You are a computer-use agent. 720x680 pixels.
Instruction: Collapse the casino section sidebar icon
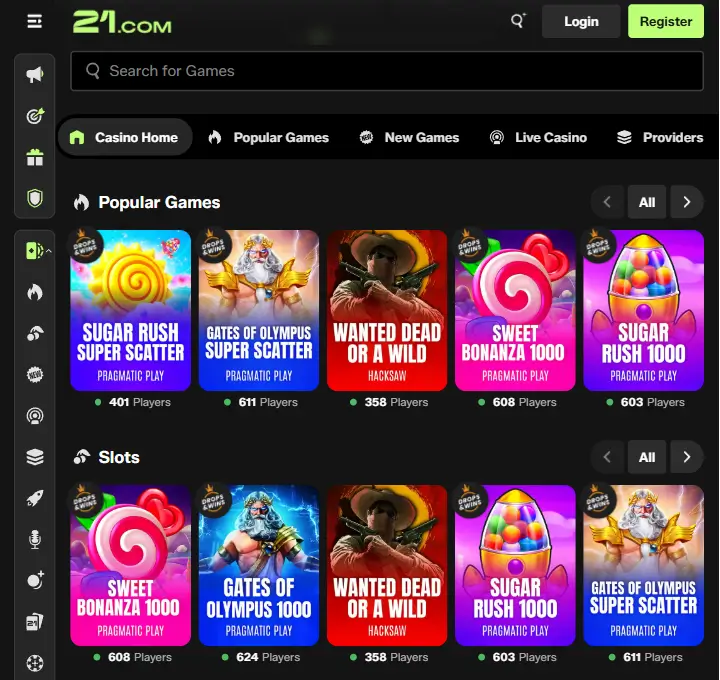pyautogui.click(x=38, y=251)
